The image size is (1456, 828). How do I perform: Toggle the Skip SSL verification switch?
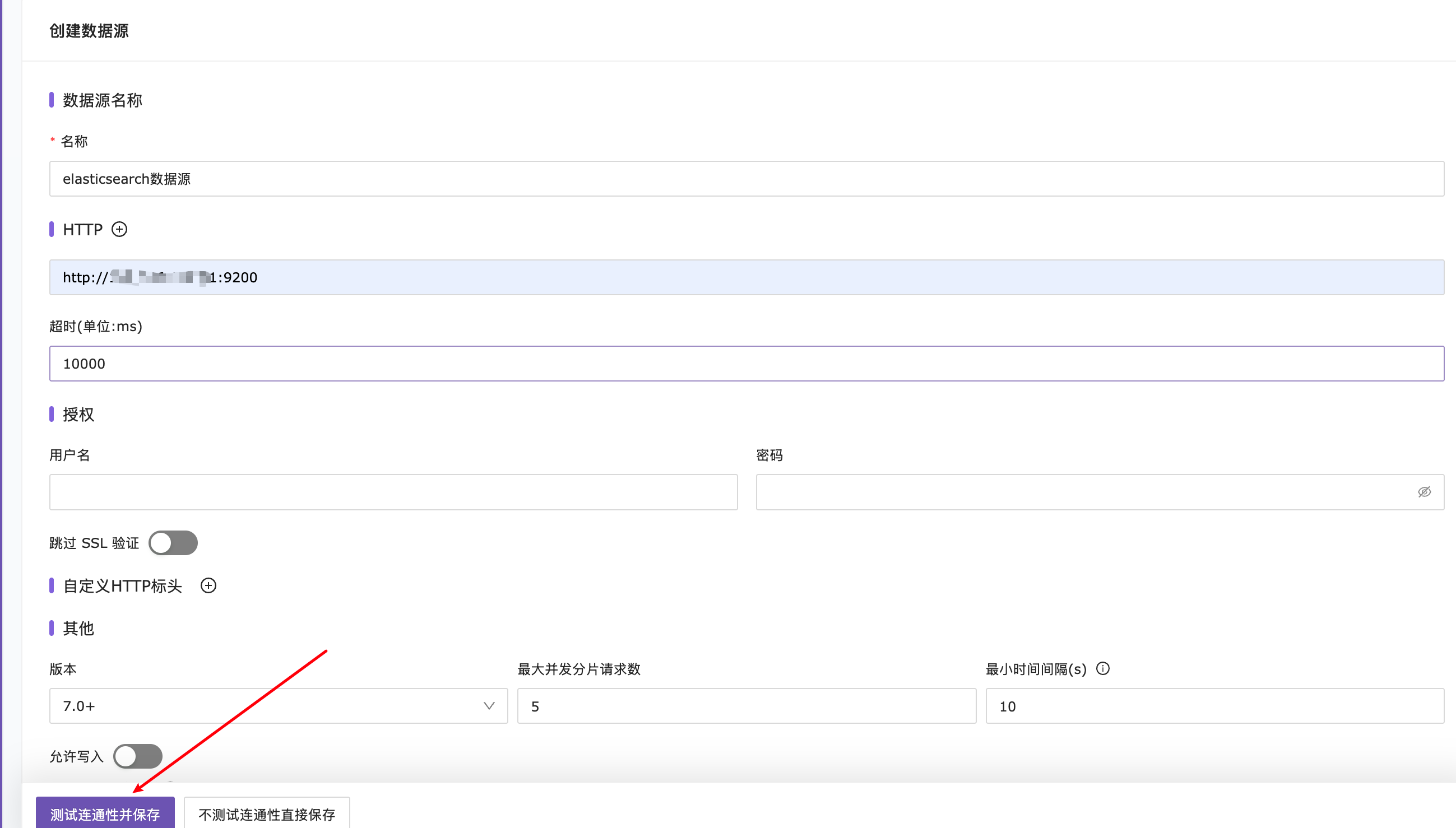click(x=173, y=542)
